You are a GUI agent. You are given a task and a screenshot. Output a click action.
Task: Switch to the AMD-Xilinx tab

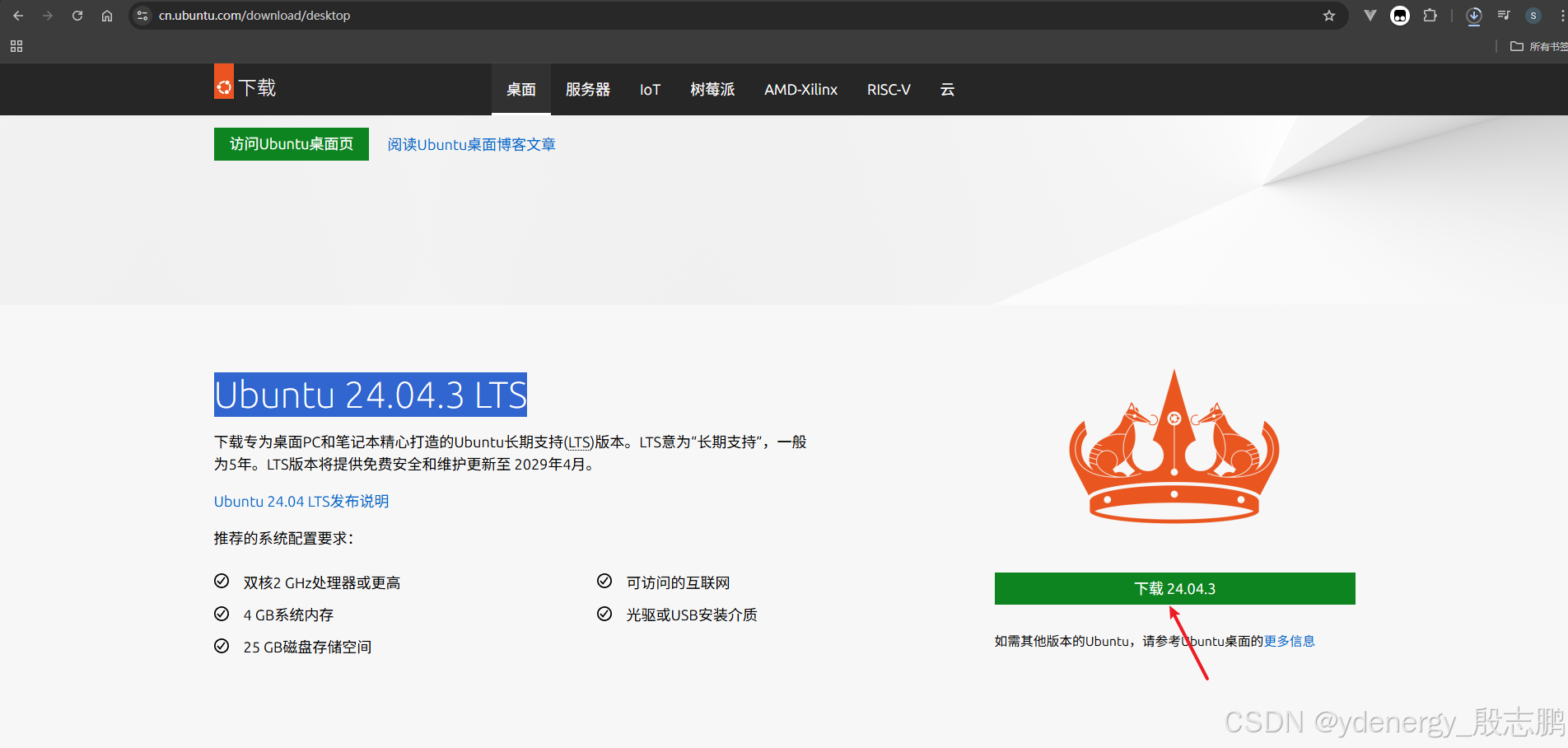[800, 89]
